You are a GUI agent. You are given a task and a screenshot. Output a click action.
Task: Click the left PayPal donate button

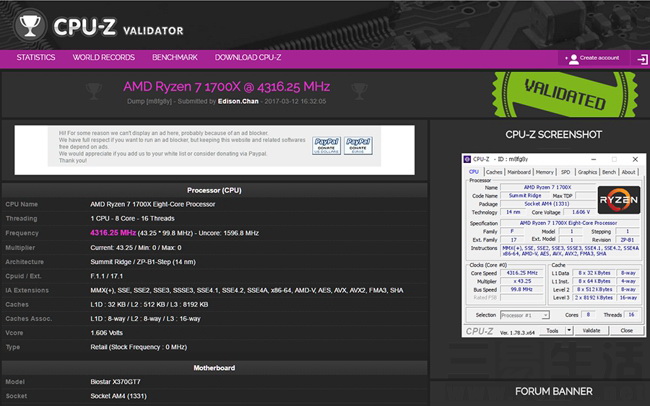[x=326, y=145]
